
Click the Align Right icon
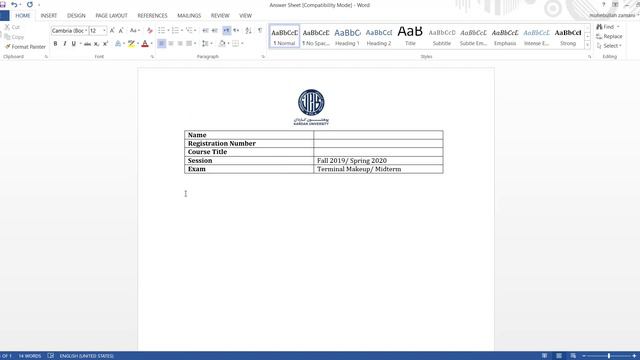[180, 44]
